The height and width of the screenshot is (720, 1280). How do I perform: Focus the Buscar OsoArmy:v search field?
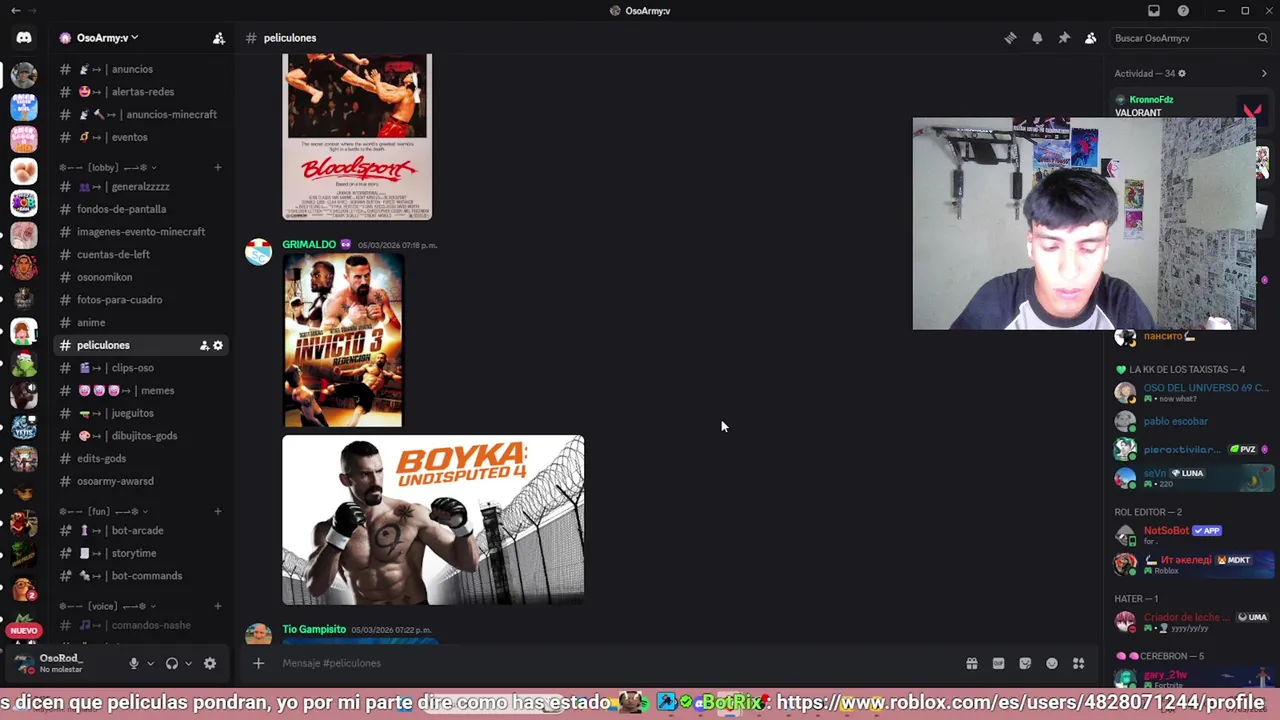click(x=1190, y=38)
